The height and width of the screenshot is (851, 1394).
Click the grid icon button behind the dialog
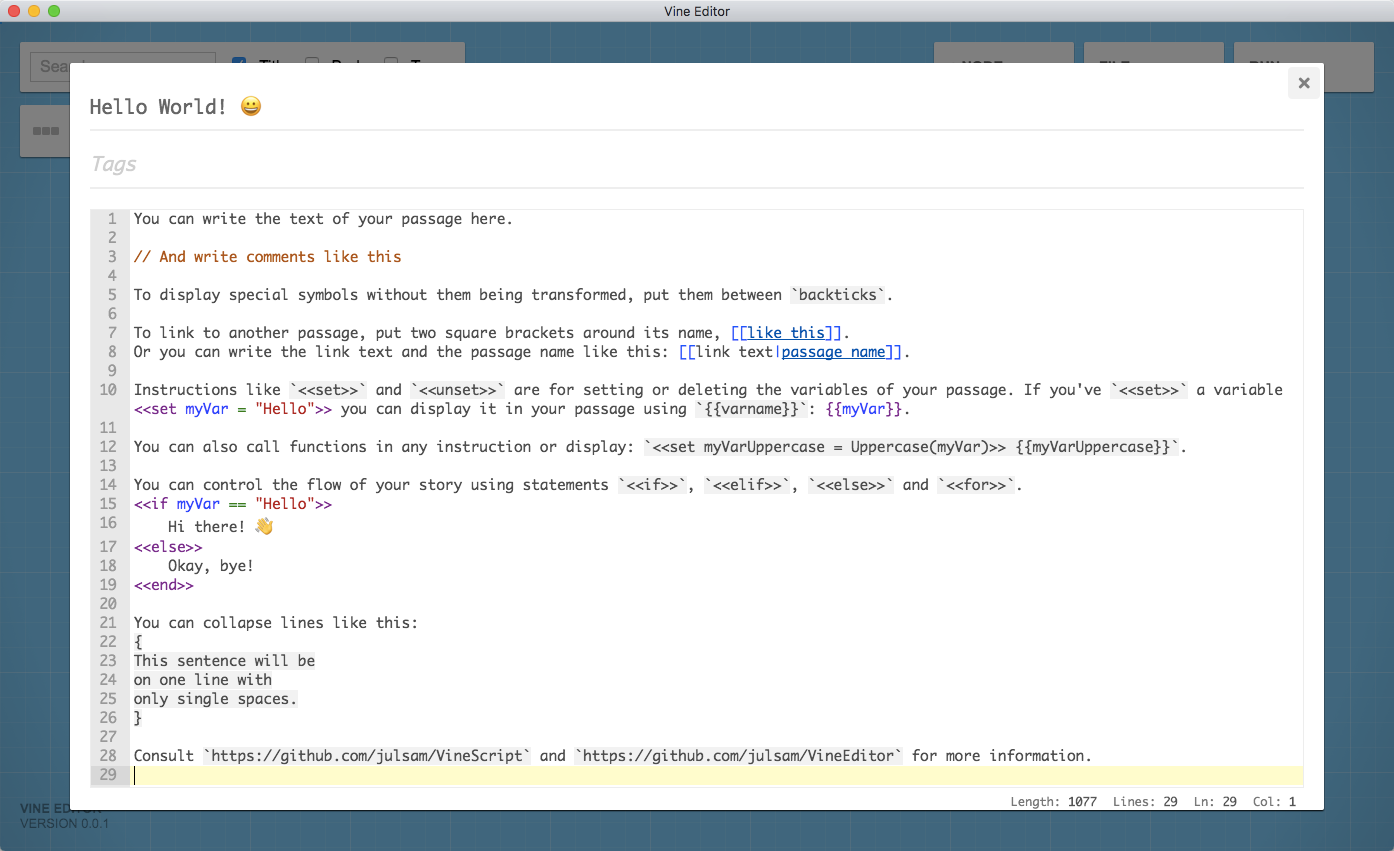click(45, 131)
